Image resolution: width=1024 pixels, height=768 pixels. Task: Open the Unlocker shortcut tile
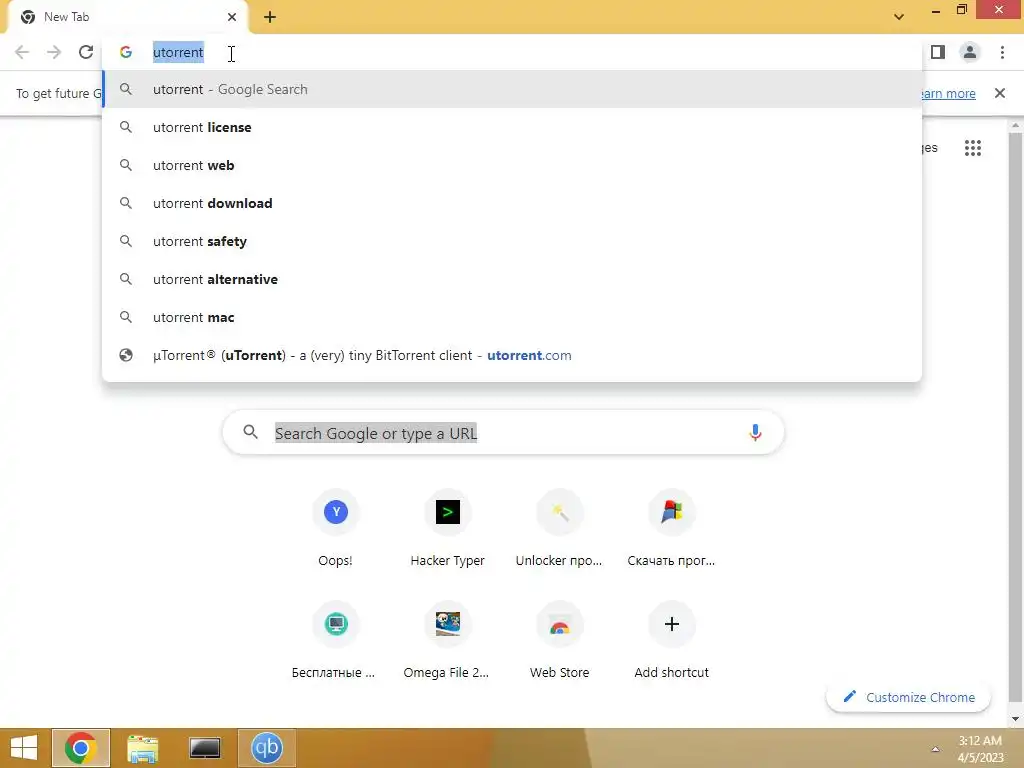(559, 528)
